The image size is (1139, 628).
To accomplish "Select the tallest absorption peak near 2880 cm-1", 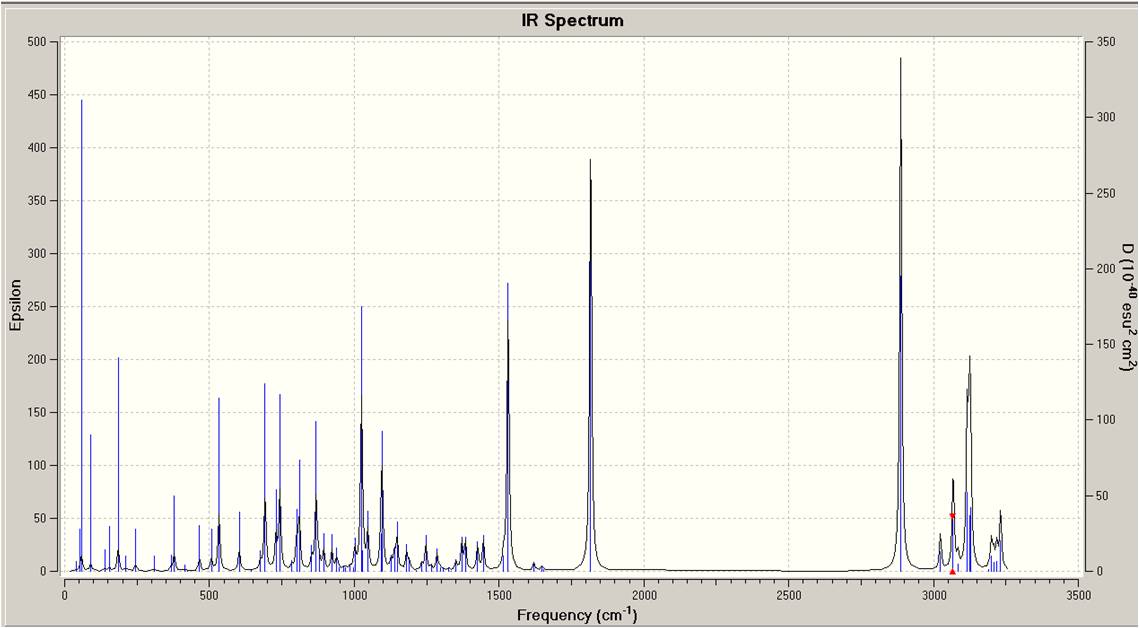I will pos(901,312).
